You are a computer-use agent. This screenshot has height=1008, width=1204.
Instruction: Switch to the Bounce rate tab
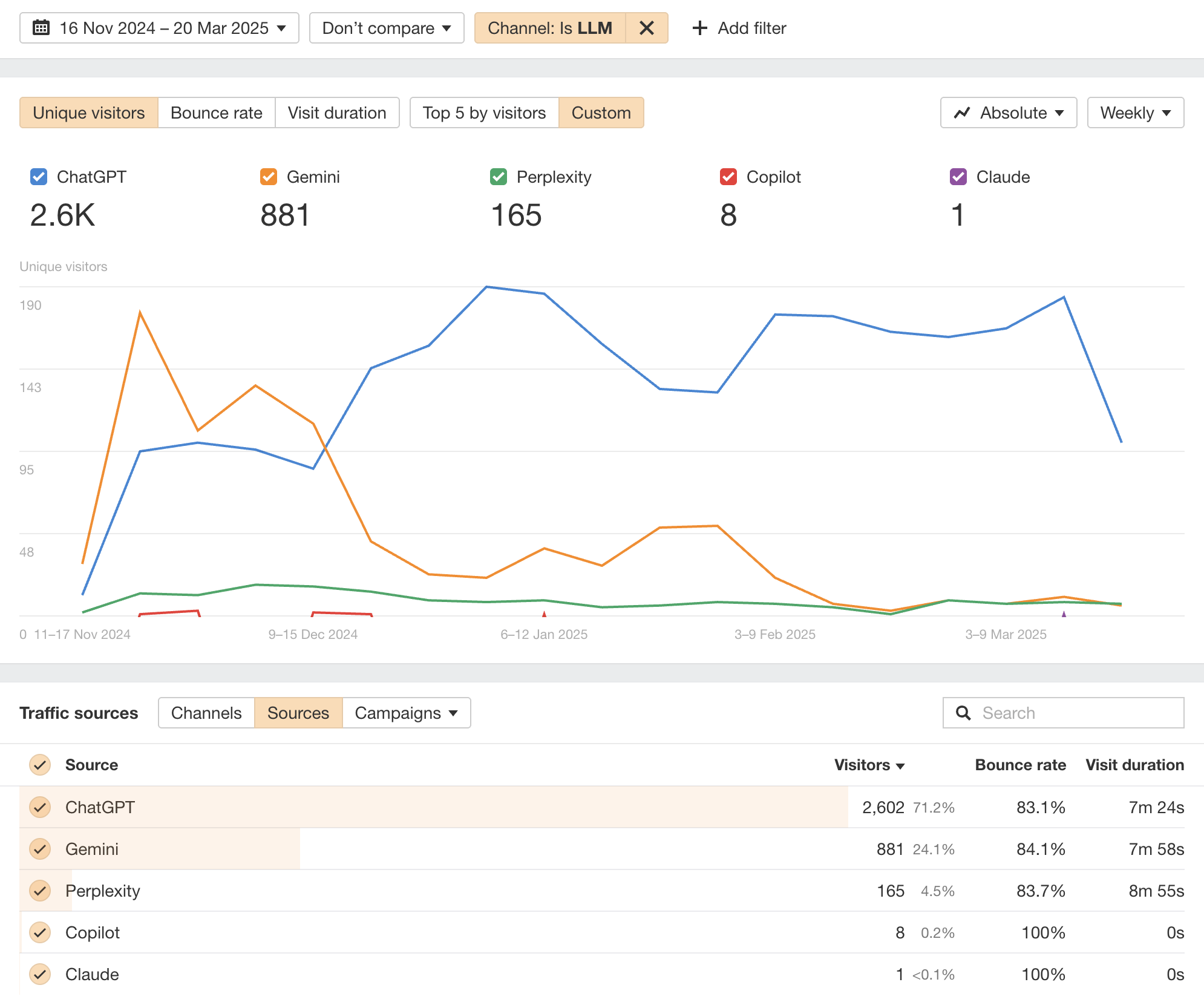[216, 113]
